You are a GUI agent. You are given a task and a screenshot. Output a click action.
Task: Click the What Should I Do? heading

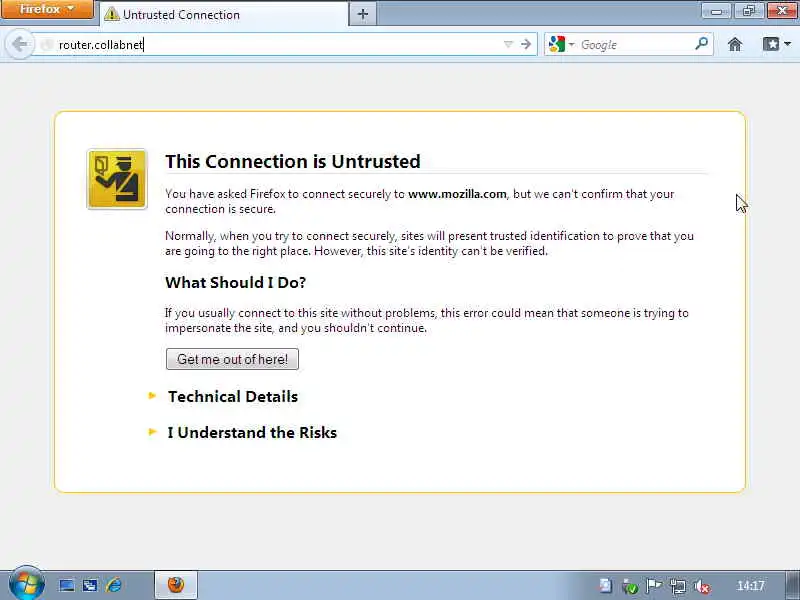(x=235, y=283)
